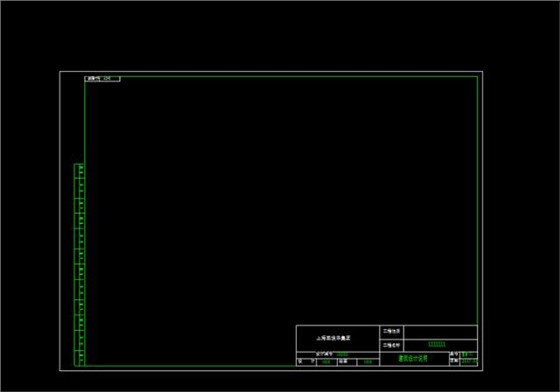Screen dimensions: 560x392
Task: Click the green text in second title block row
Action: tap(437, 345)
